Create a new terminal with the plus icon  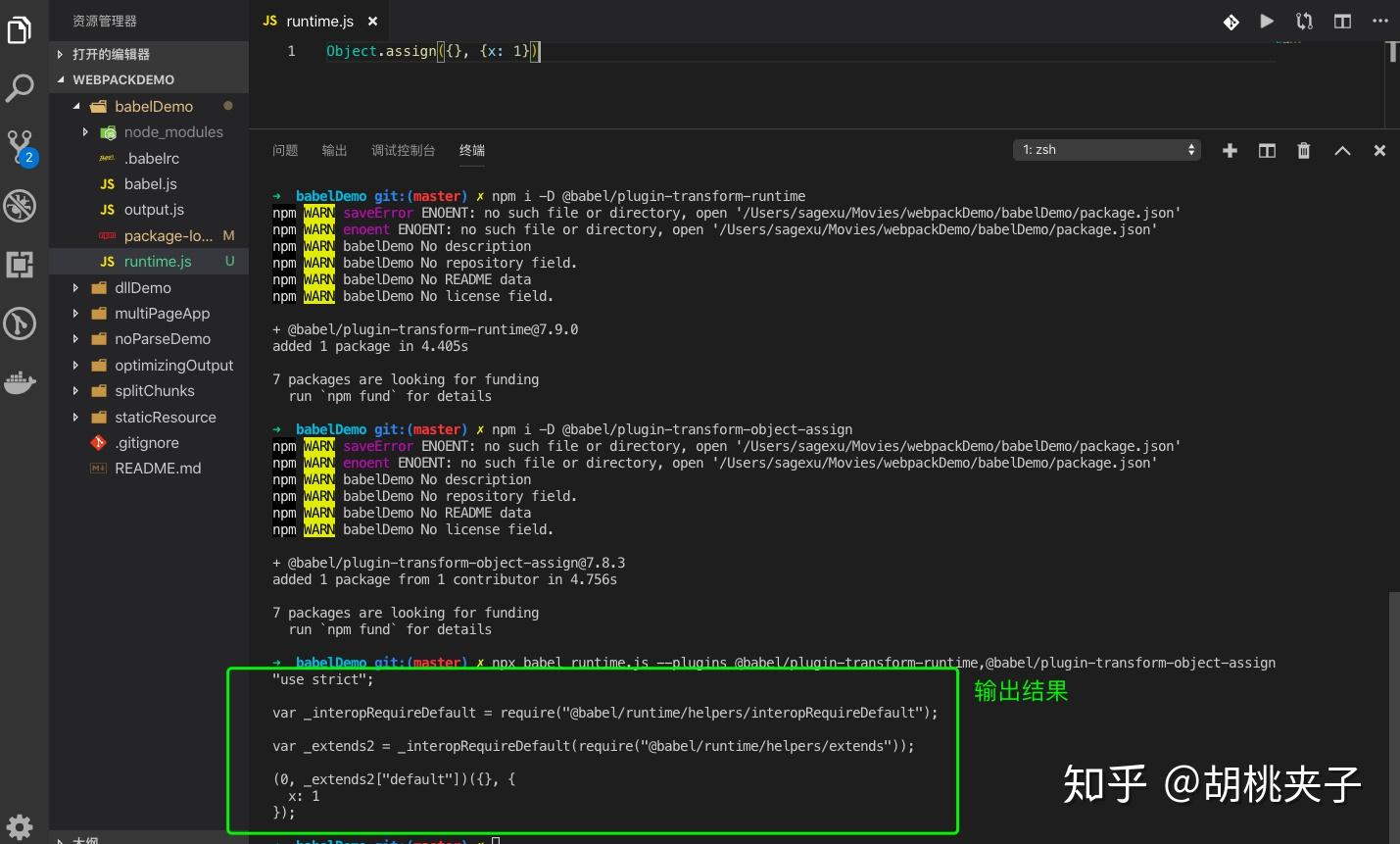pyautogui.click(x=1230, y=150)
